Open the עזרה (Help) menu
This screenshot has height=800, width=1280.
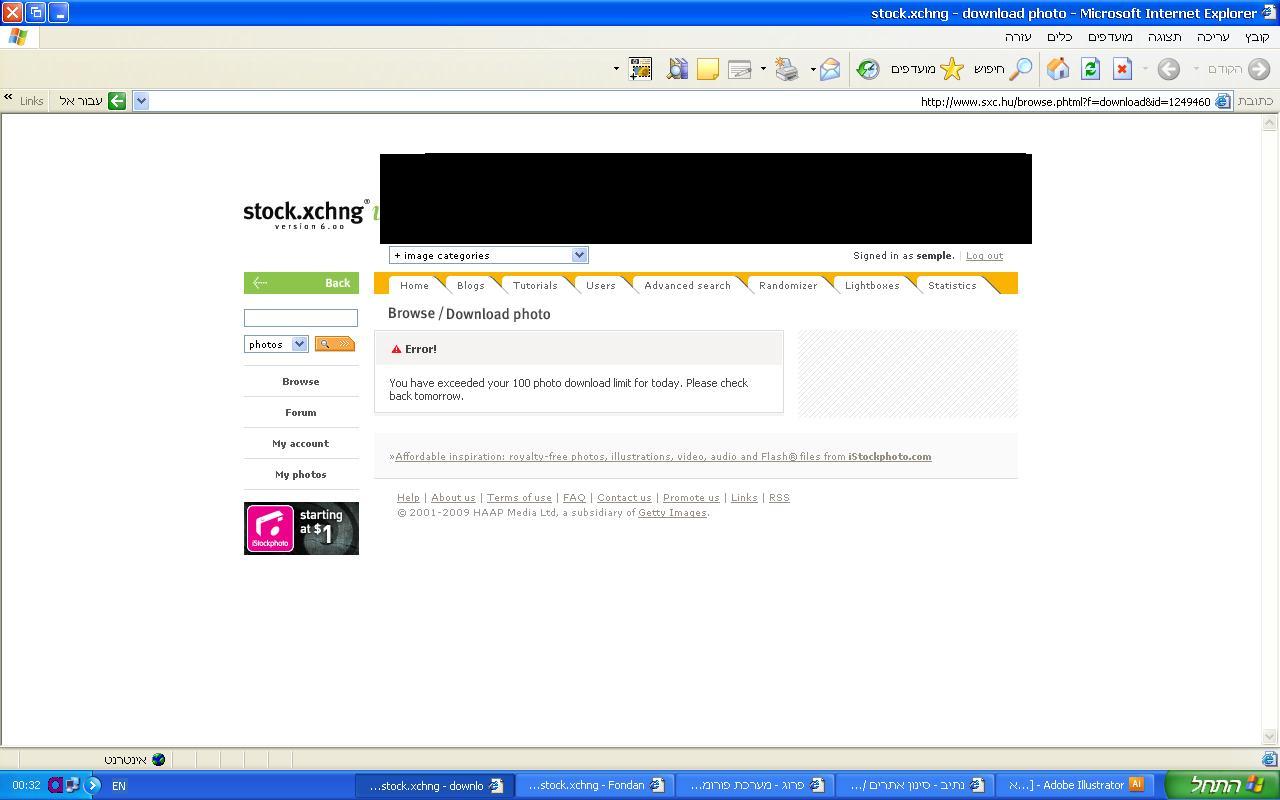1018,37
